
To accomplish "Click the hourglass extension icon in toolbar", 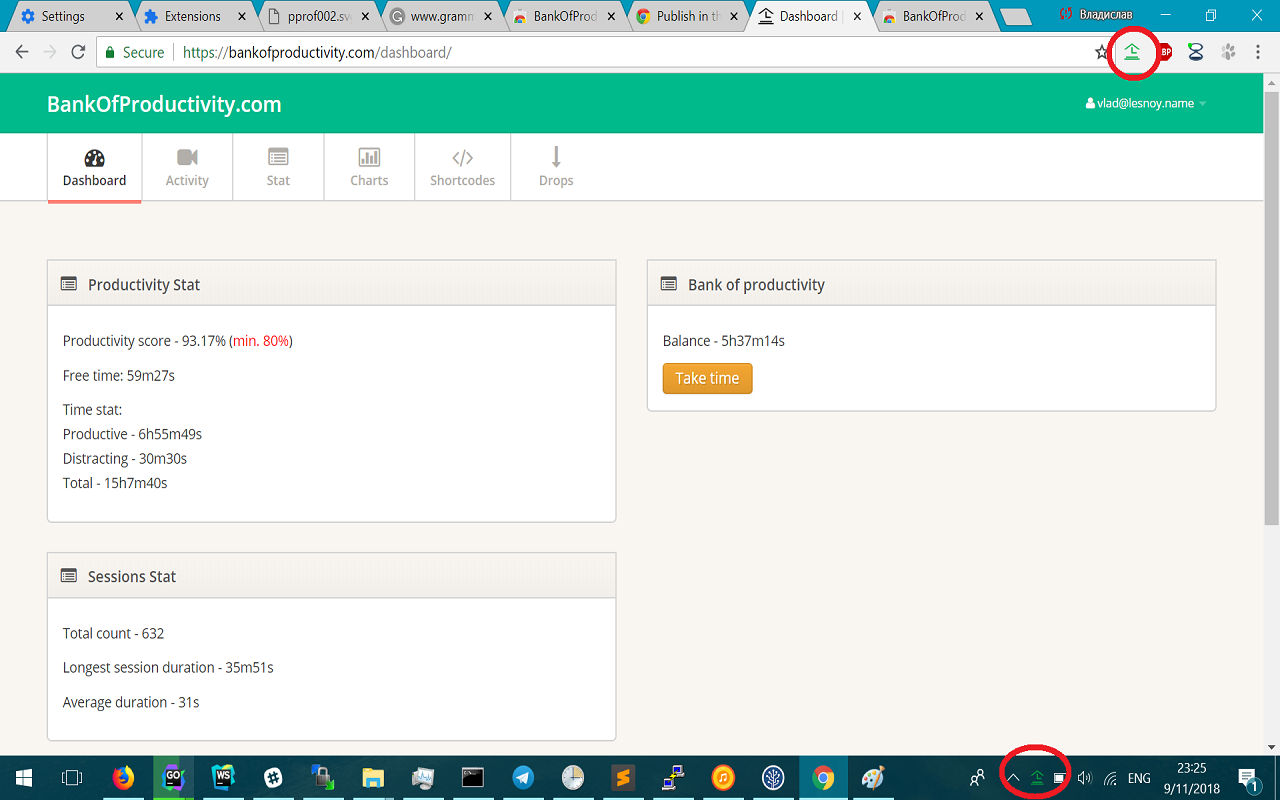I will 1195,52.
